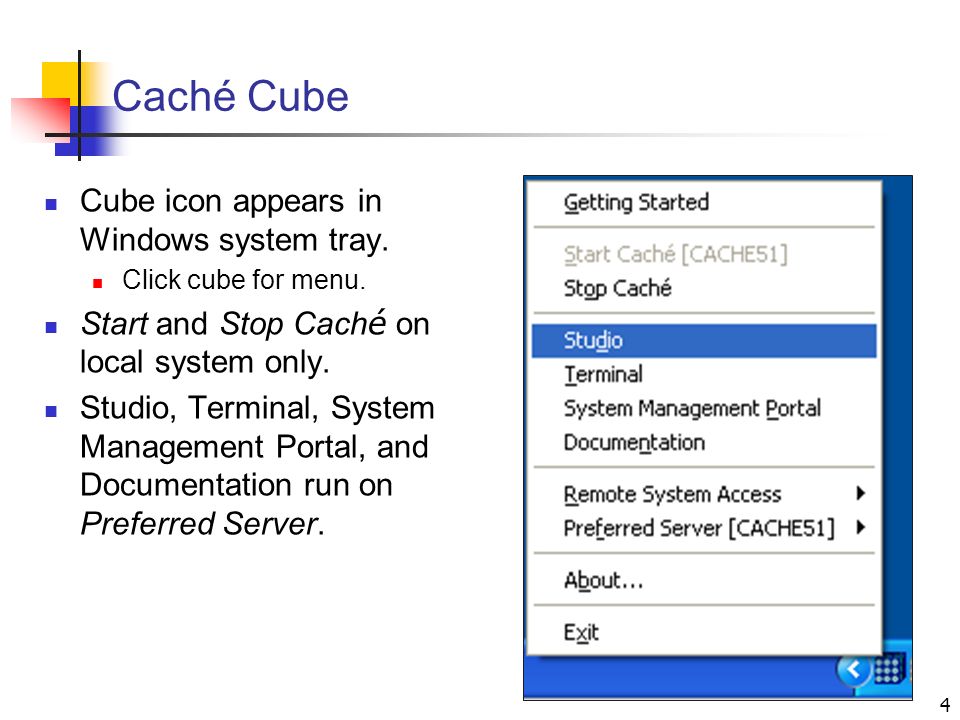The image size is (960, 720).
Task: Select disabled Start Caché [CACHE51] entry
Action: pos(703,254)
